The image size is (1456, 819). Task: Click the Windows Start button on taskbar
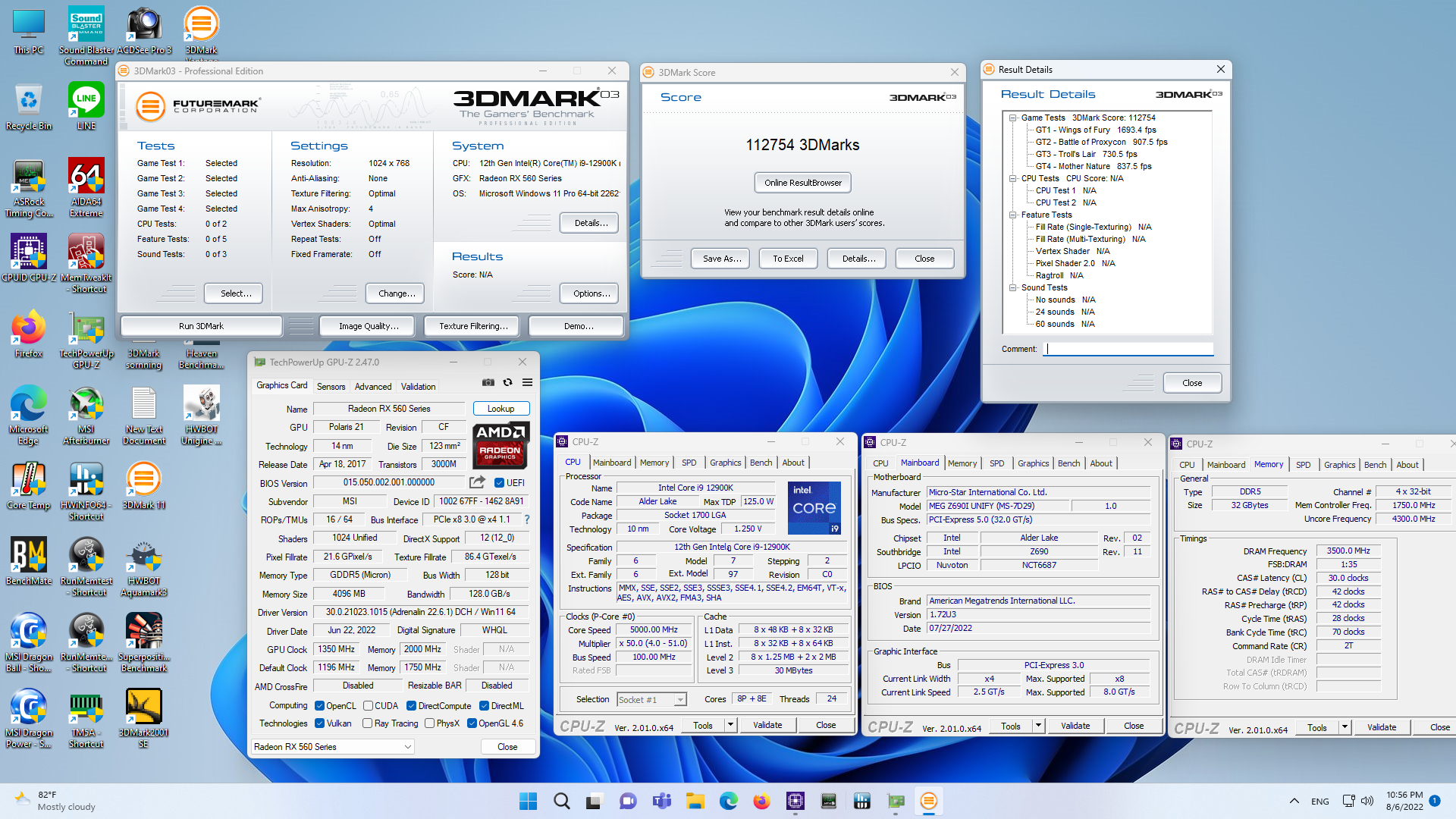pyautogui.click(x=528, y=801)
